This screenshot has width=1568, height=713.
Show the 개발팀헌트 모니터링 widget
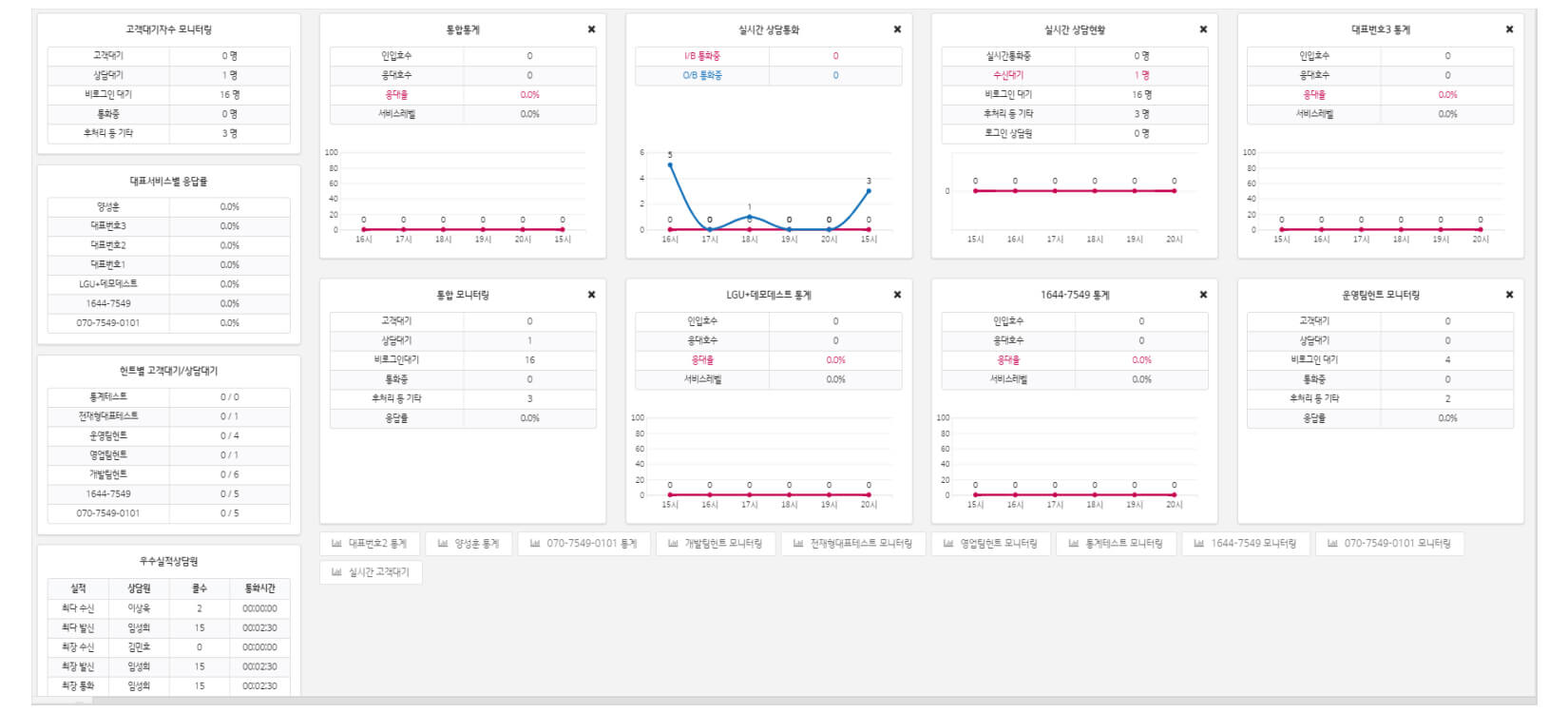[715, 544]
